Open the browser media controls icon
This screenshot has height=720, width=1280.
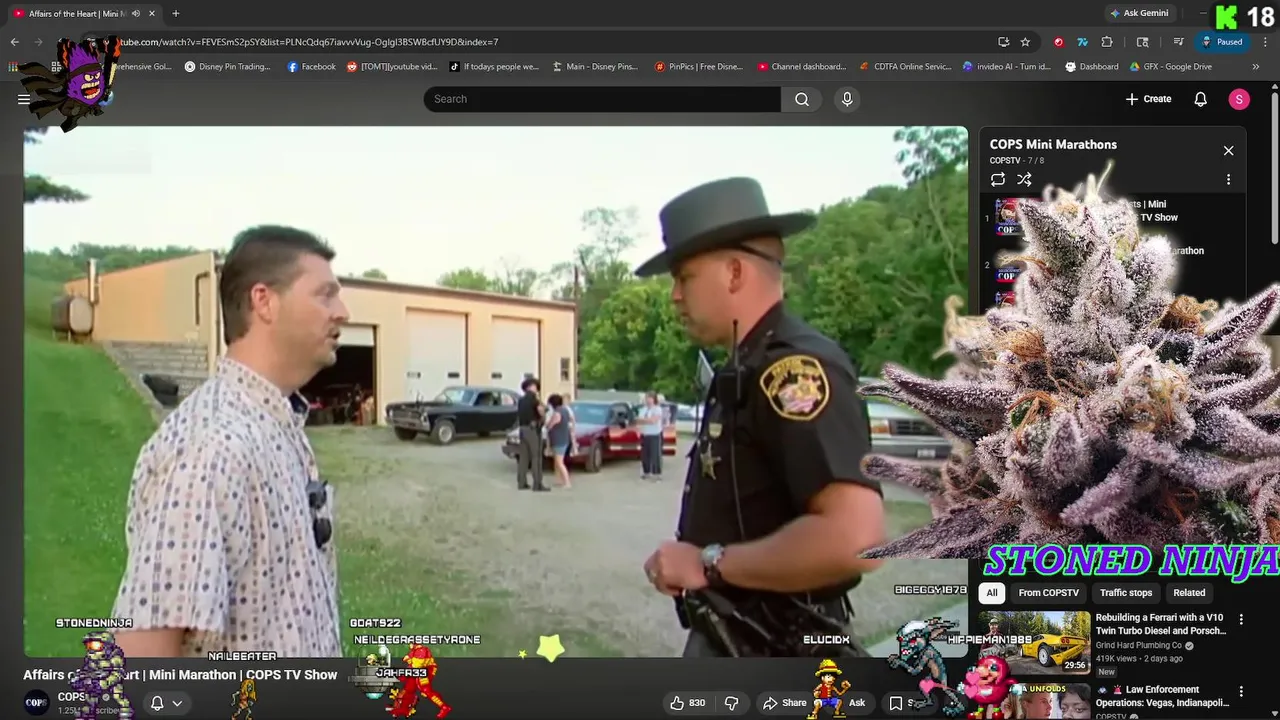pos(1179,42)
